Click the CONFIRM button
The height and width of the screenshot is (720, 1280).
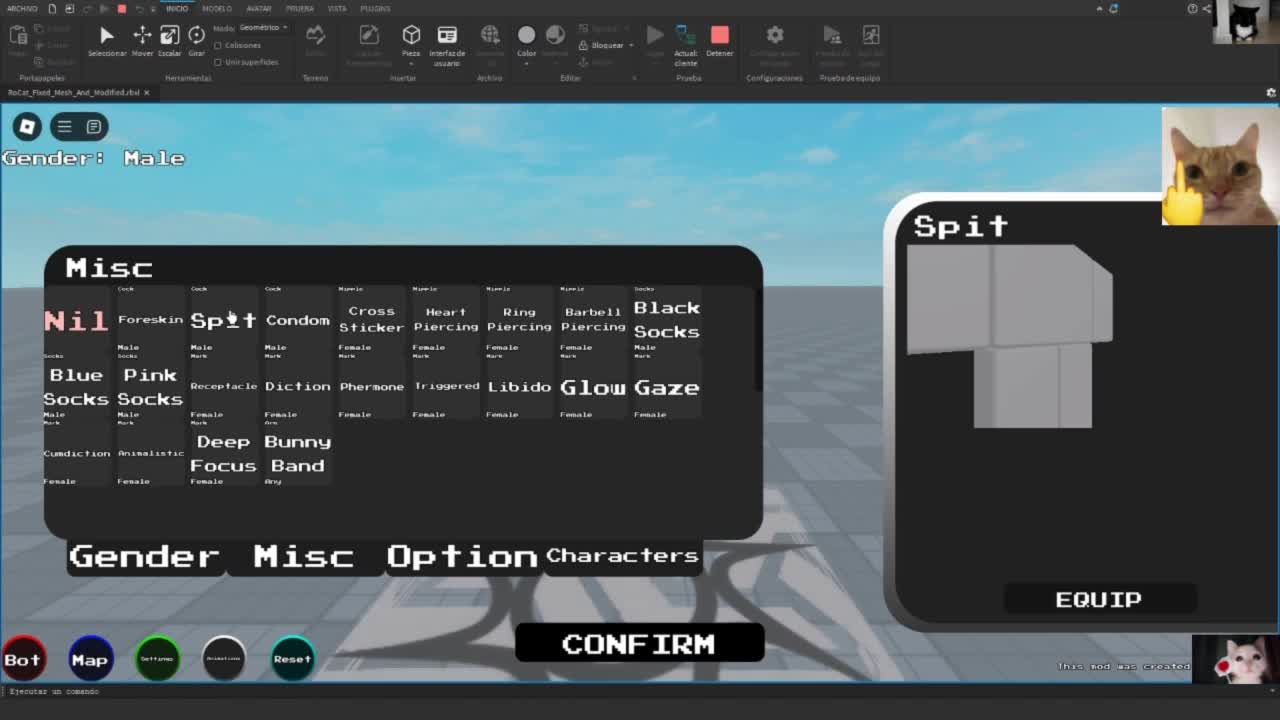coord(639,644)
